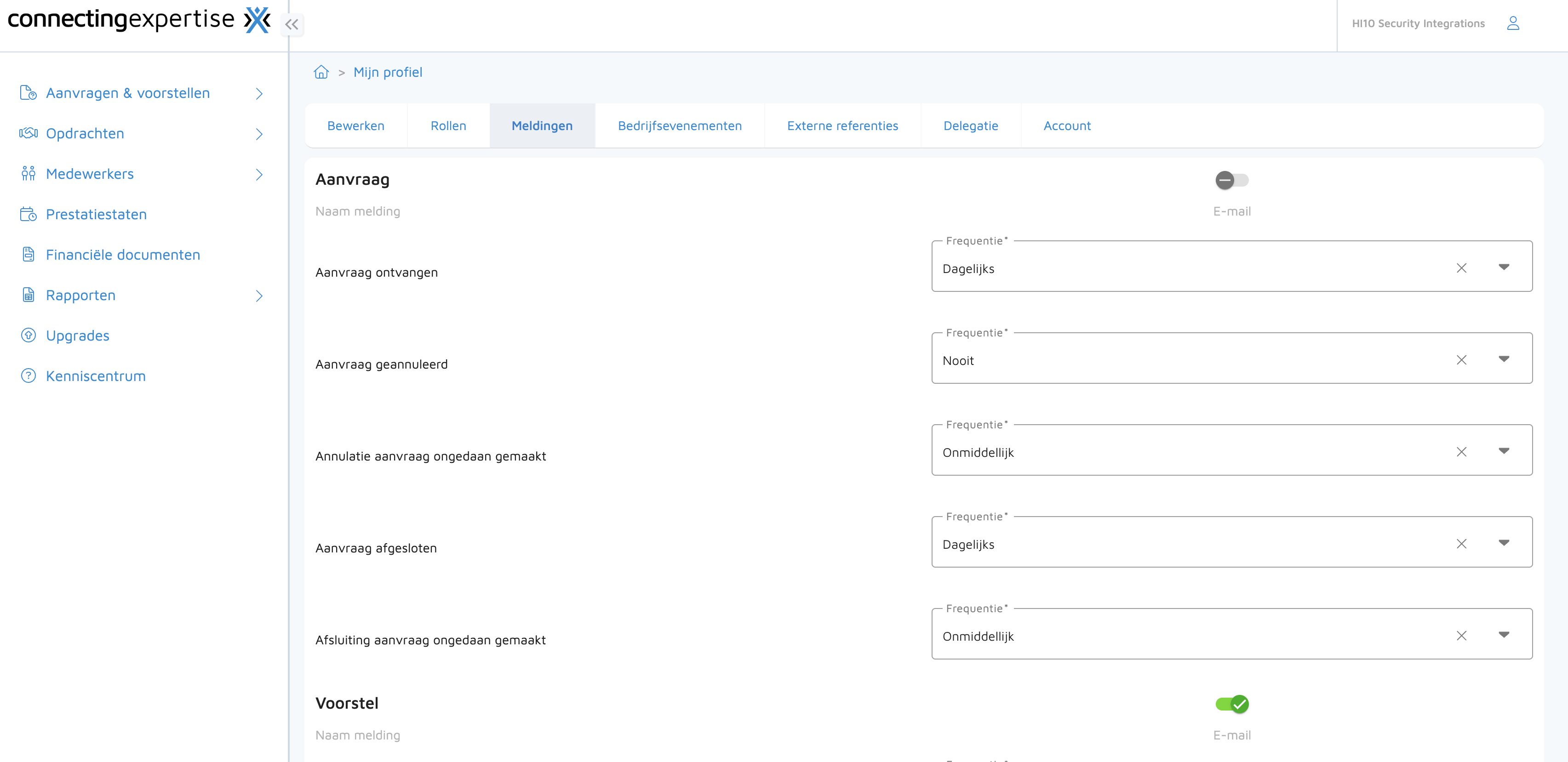
Task: Collapse the sidebar with double chevron
Action: pyautogui.click(x=292, y=24)
